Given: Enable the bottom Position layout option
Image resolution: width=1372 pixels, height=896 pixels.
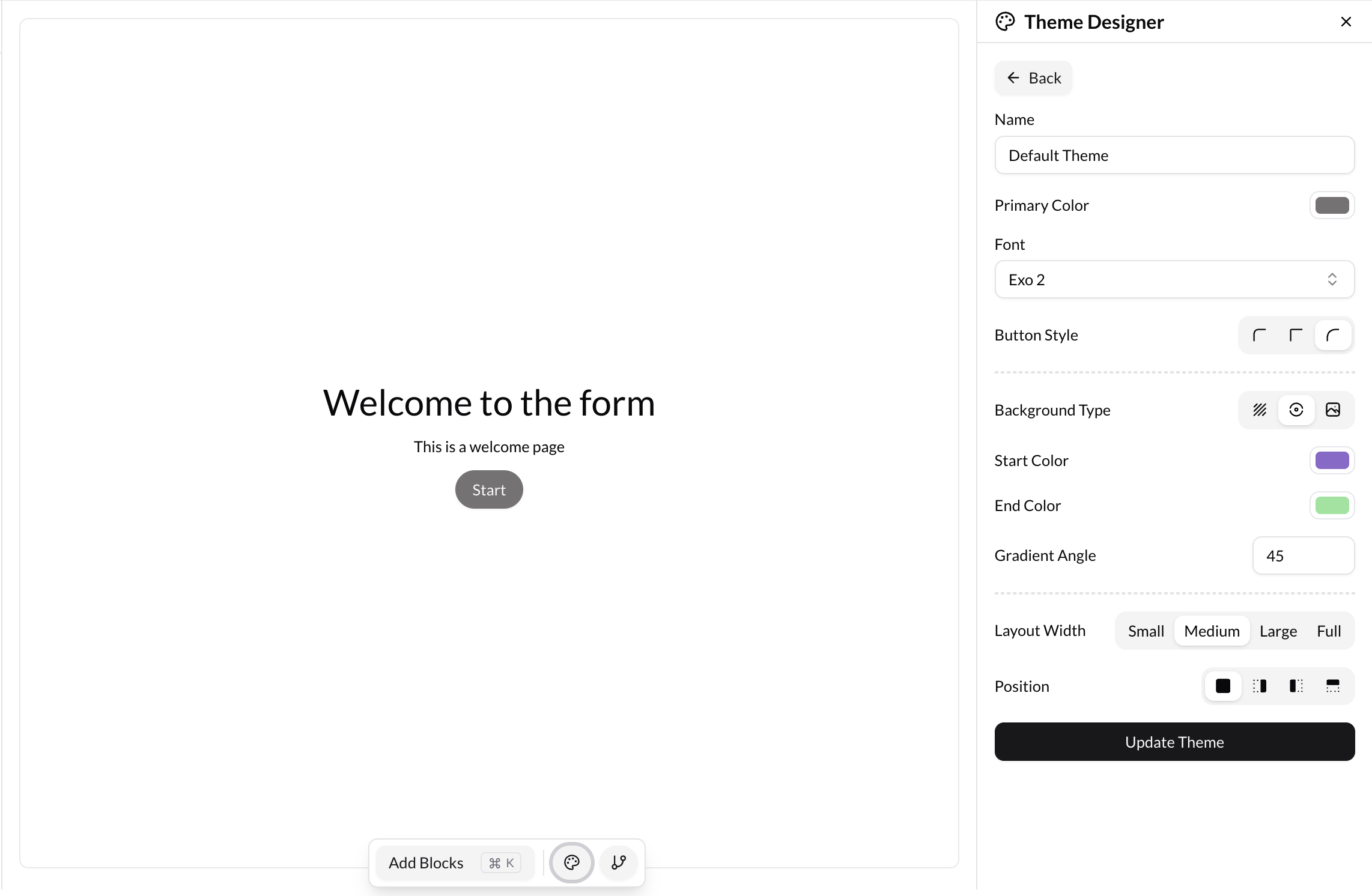Looking at the screenshot, I should coord(1333,686).
